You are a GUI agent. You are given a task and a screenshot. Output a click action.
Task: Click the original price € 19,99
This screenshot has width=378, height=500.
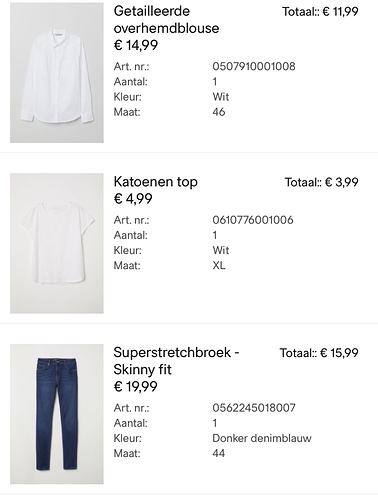click(x=135, y=387)
